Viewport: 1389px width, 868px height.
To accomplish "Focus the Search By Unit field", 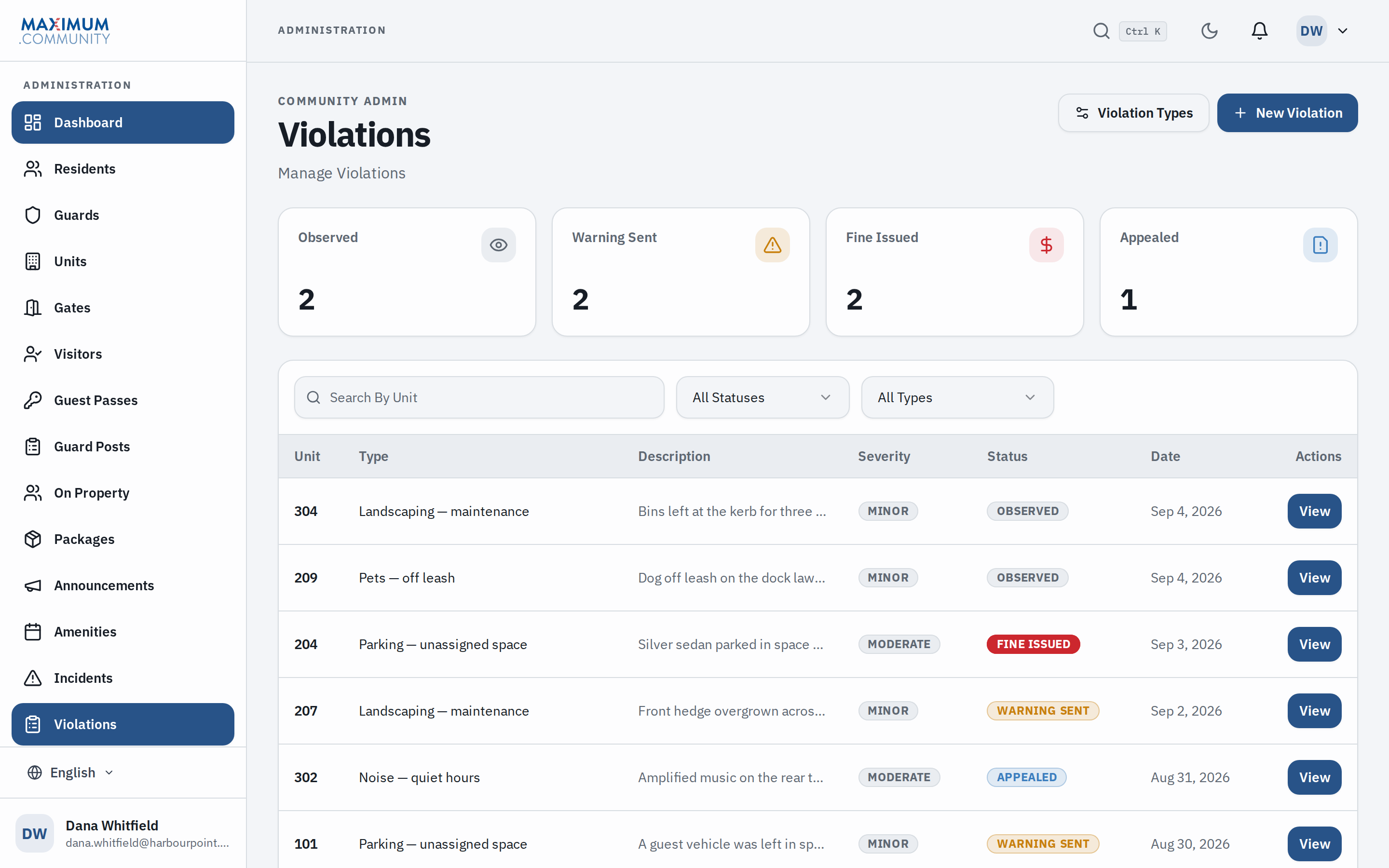I will tap(479, 397).
